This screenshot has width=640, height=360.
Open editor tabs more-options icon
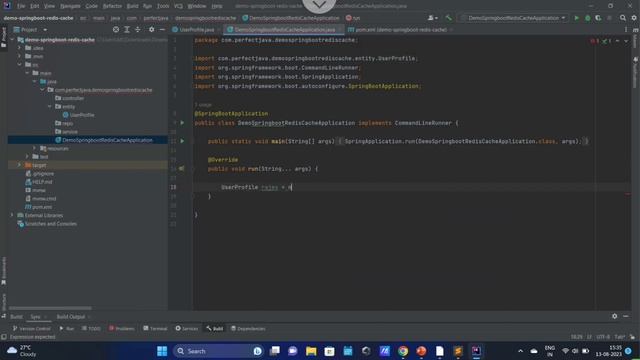coord(626,29)
